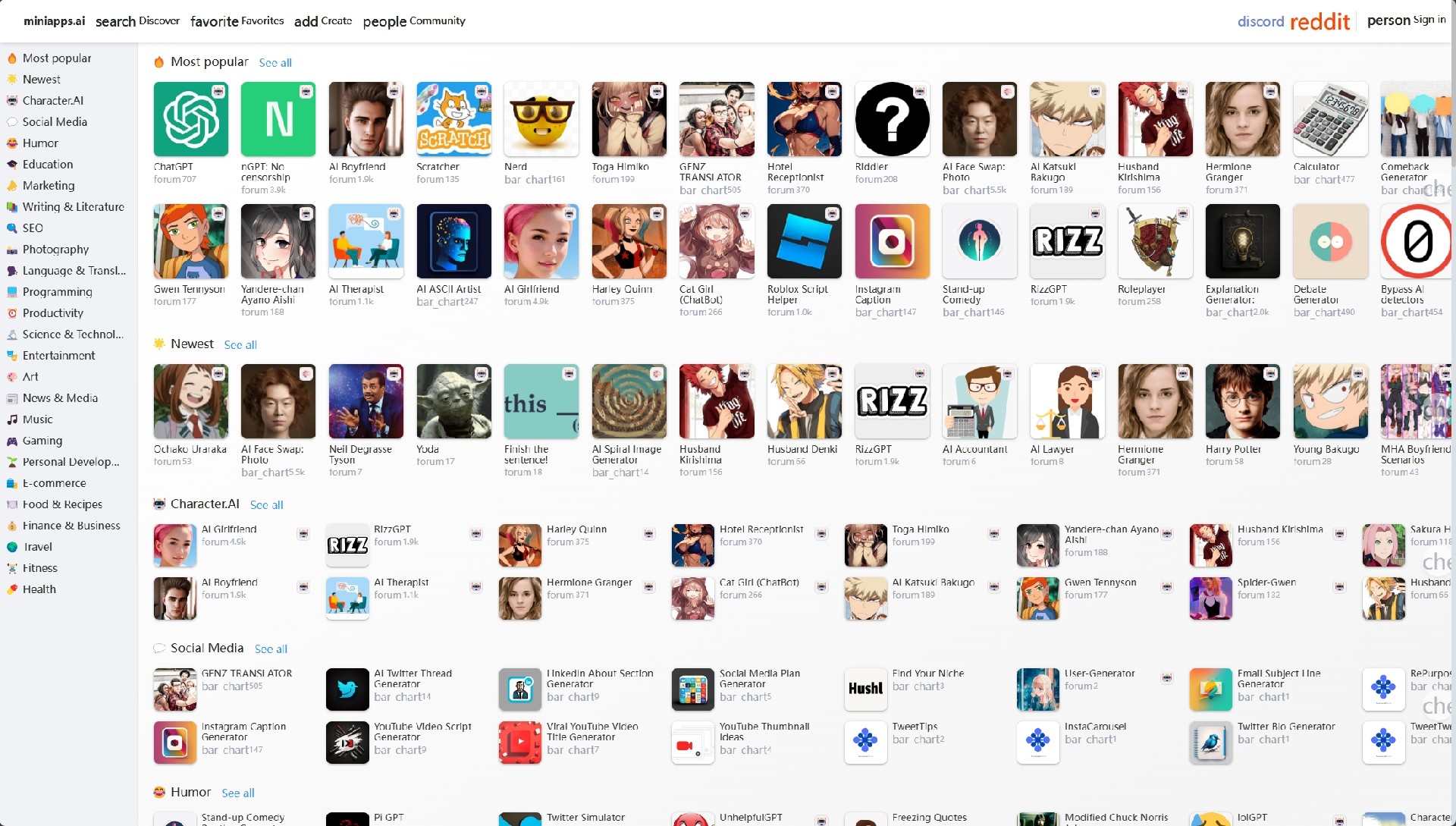Click the Roblox Script Helper icon
Viewport: 1456px width, 826px height.
click(804, 241)
